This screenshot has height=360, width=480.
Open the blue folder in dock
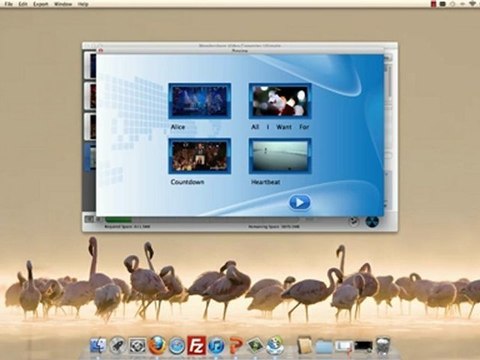coord(324,347)
